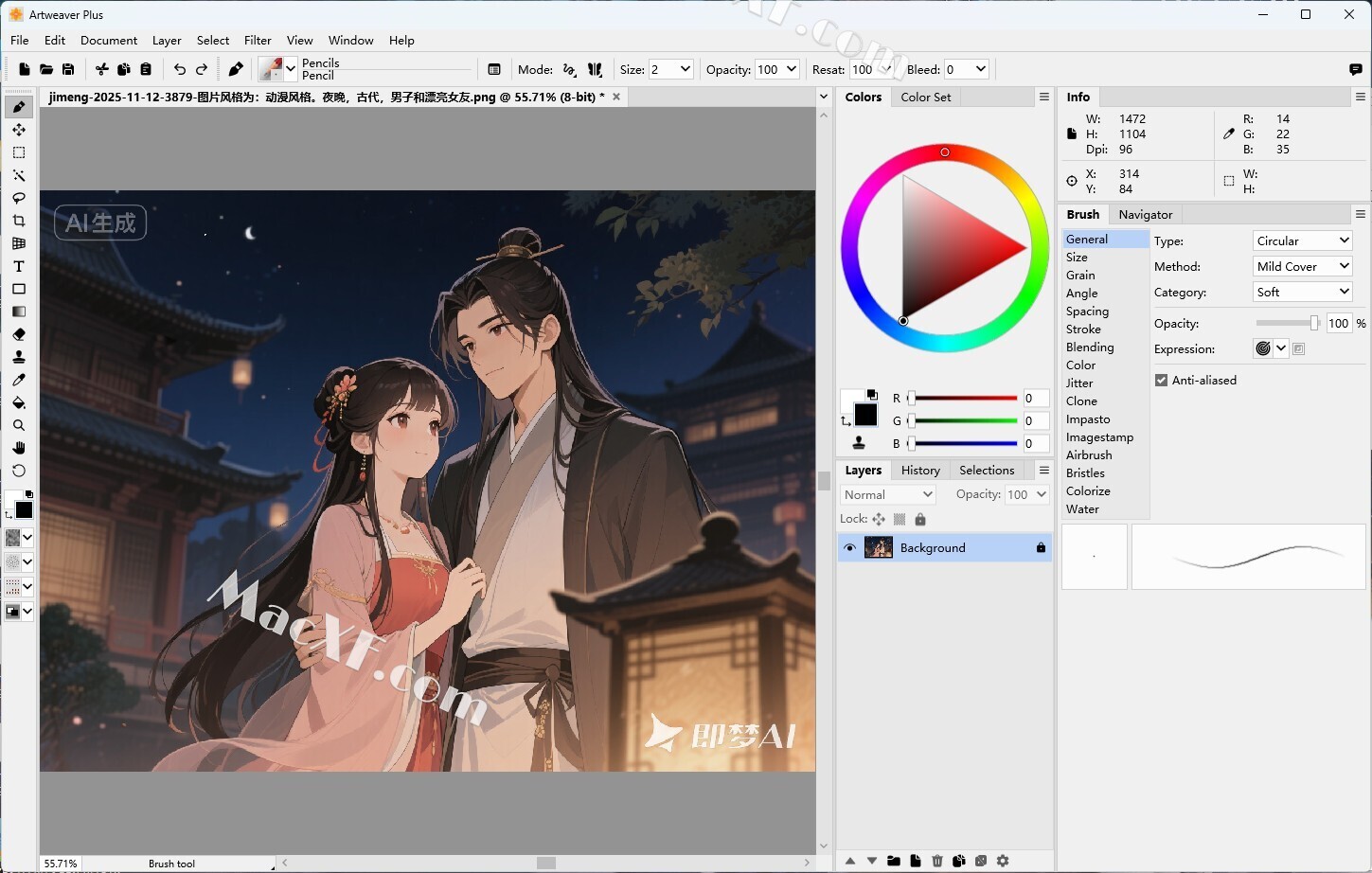Choose the Crop tool

[19, 222]
